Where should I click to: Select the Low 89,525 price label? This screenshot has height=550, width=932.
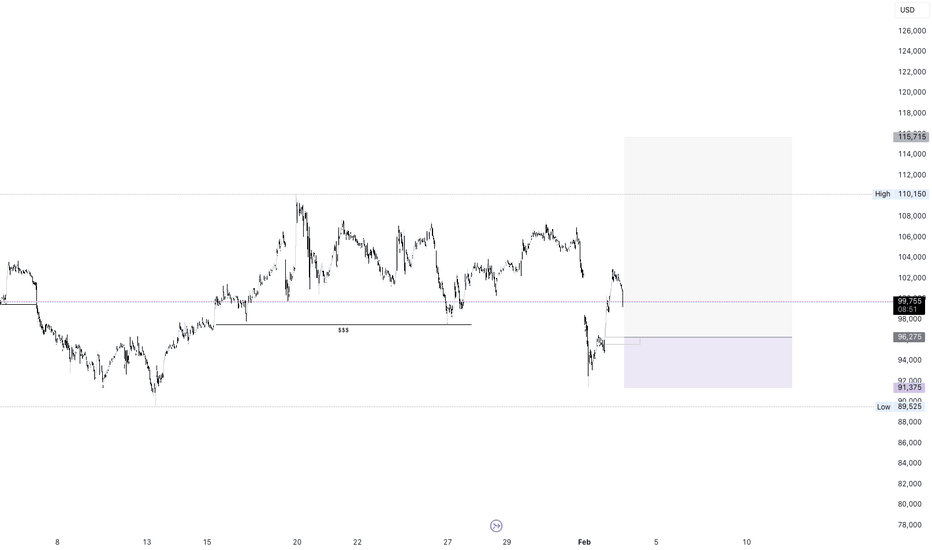900,407
